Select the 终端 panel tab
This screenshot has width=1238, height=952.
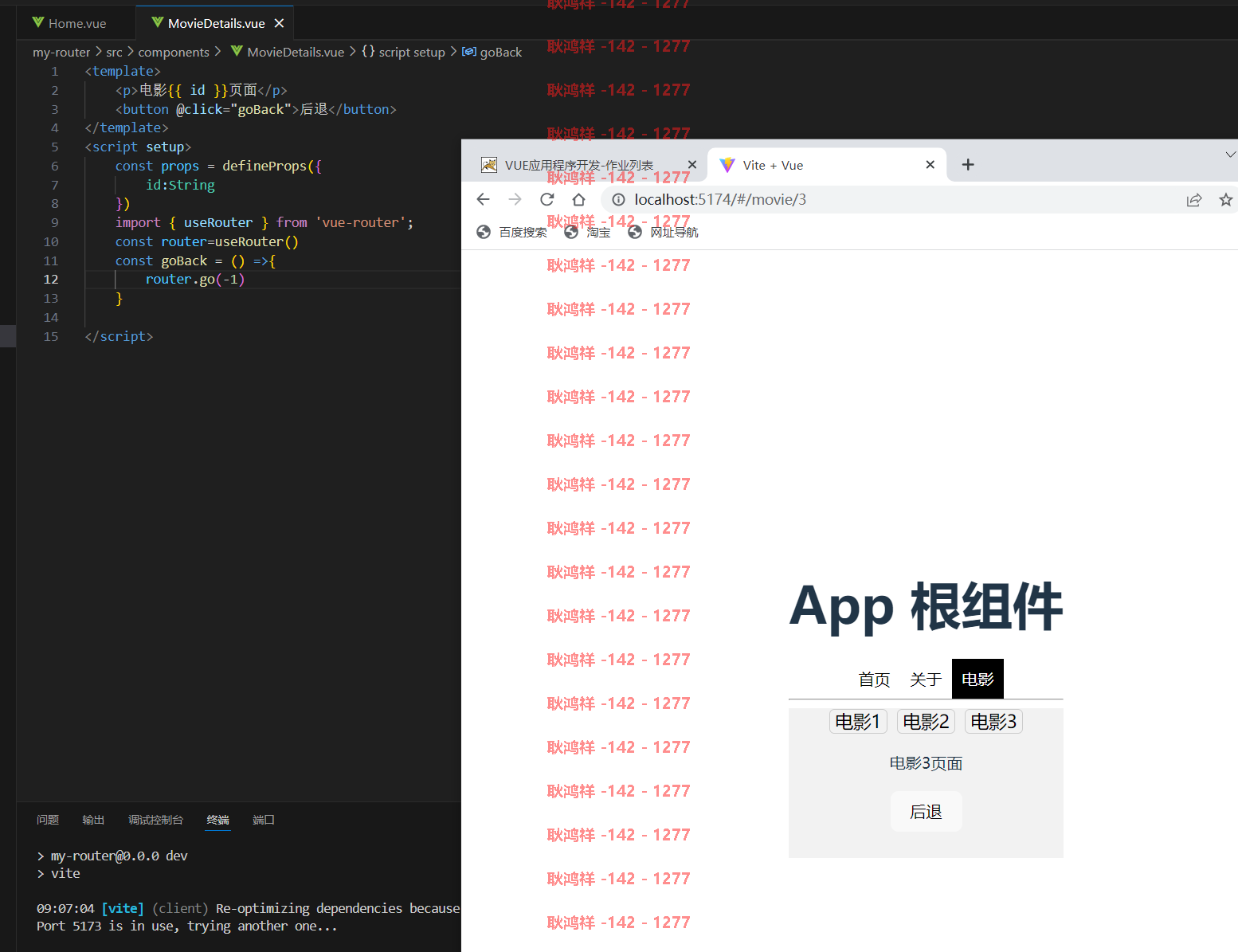(217, 820)
